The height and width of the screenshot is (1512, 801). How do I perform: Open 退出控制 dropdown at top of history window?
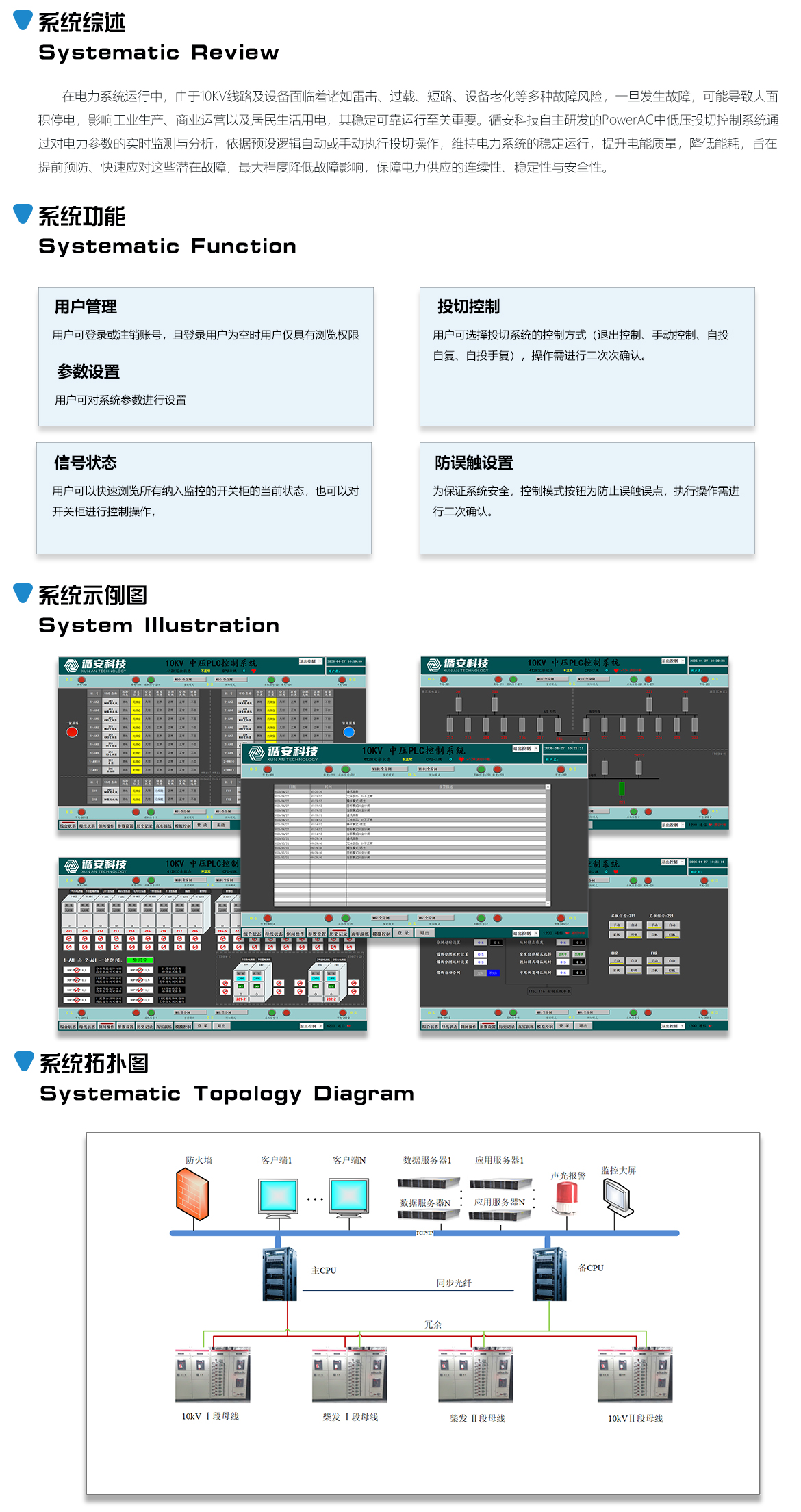[x=526, y=749]
